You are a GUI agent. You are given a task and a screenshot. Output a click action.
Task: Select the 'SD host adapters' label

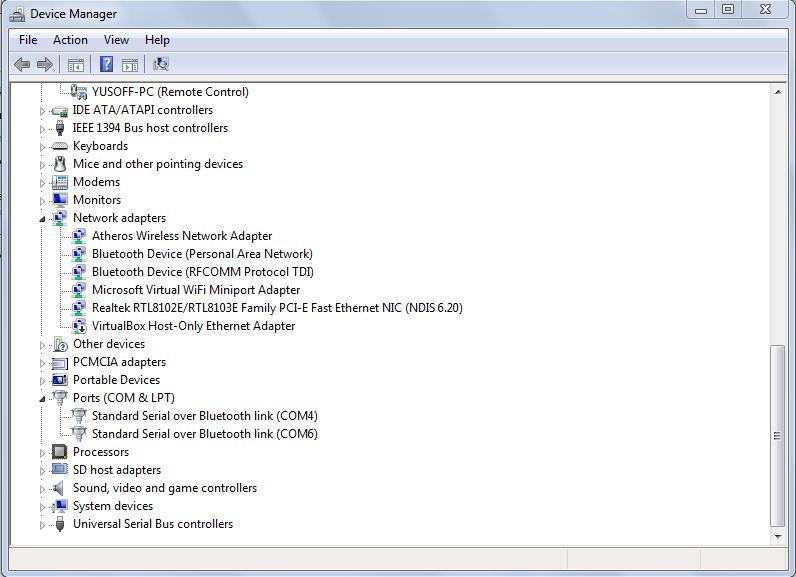[117, 470]
